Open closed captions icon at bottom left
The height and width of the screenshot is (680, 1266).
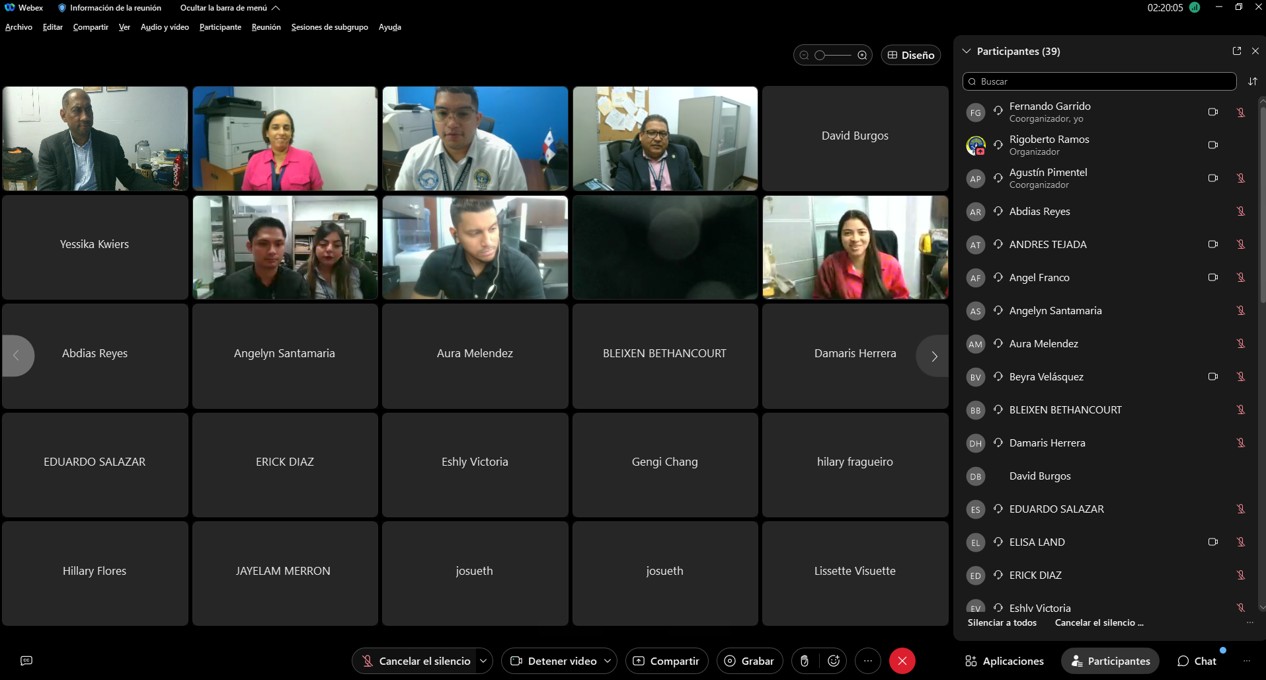(x=26, y=661)
